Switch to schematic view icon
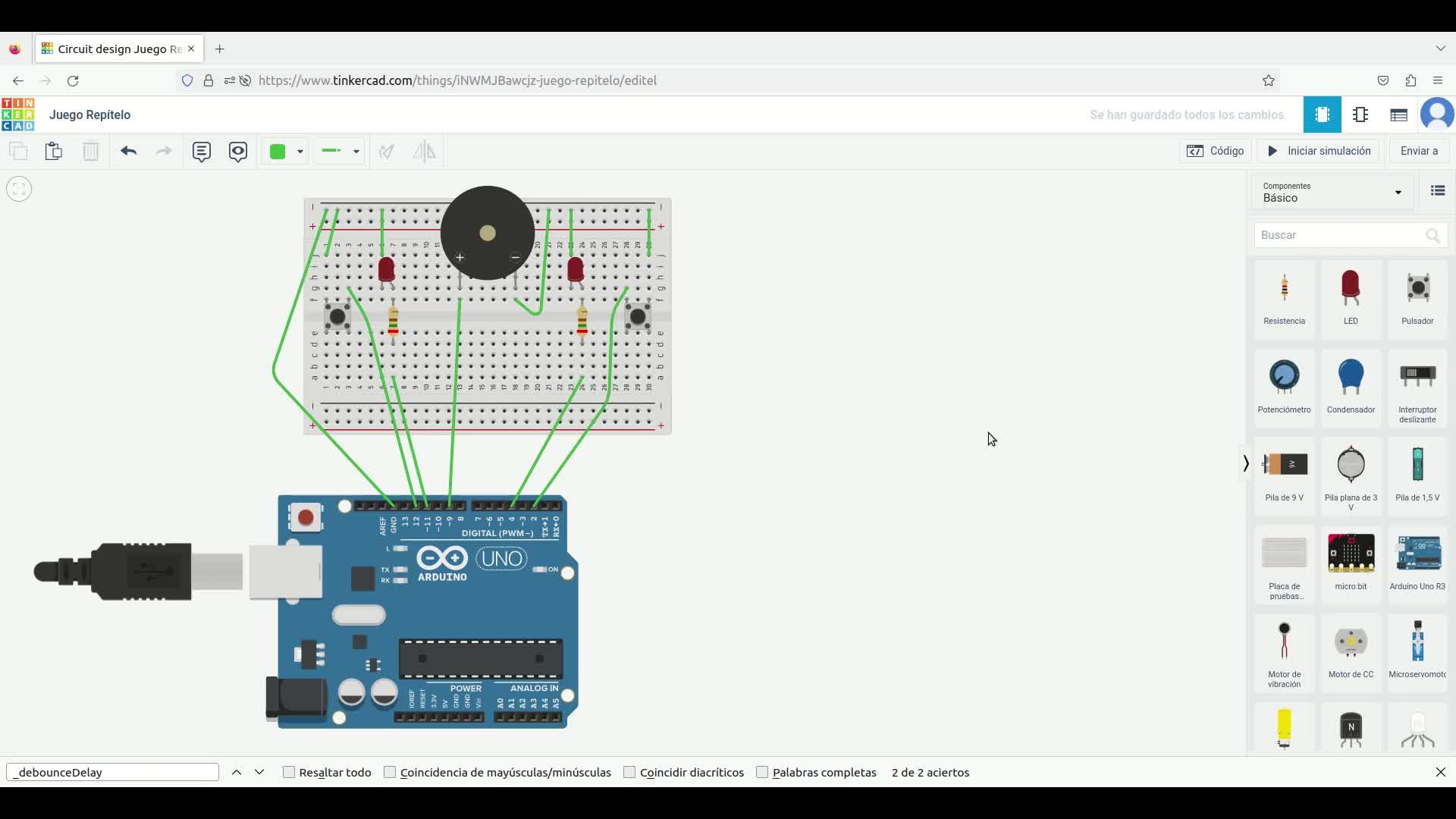Screen dimensions: 1456x819 (1360, 115)
